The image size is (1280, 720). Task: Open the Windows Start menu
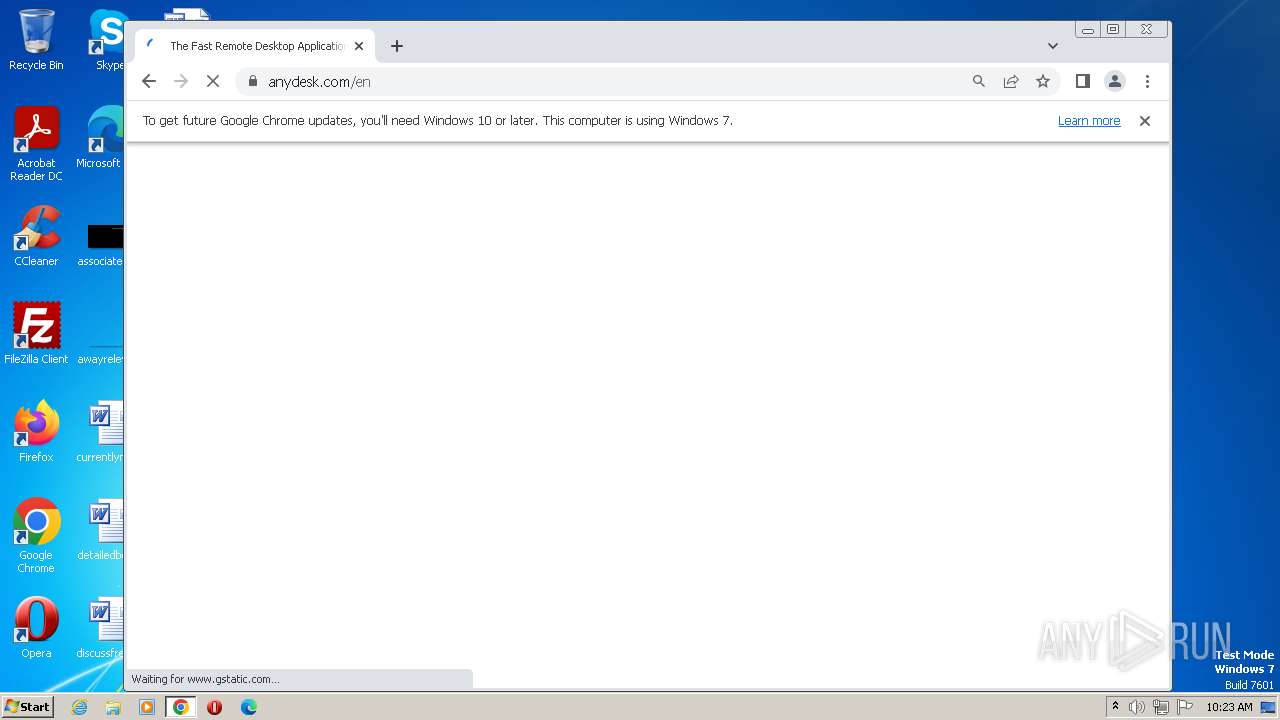click(27, 707)
